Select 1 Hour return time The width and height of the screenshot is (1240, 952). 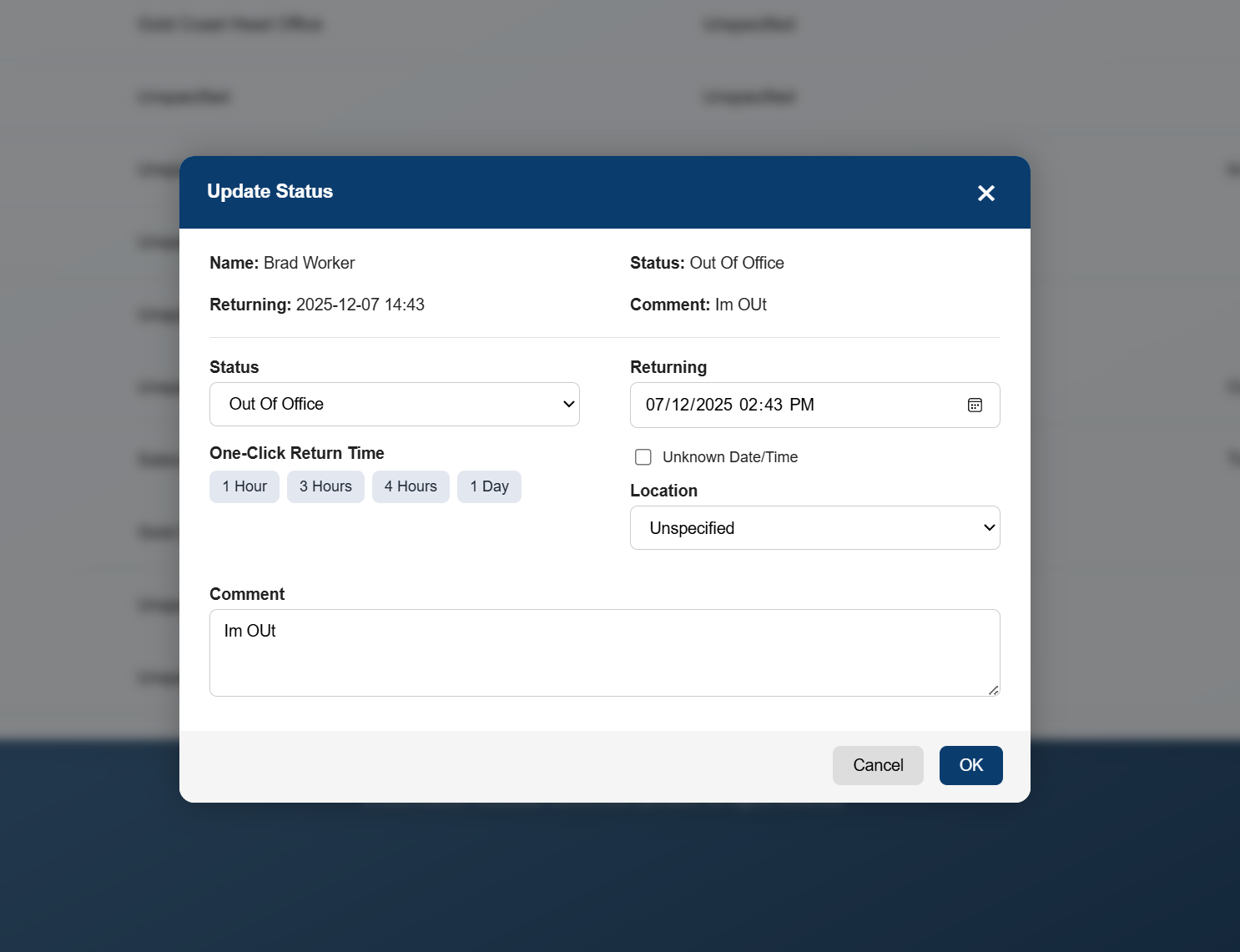tap(244, 486)
